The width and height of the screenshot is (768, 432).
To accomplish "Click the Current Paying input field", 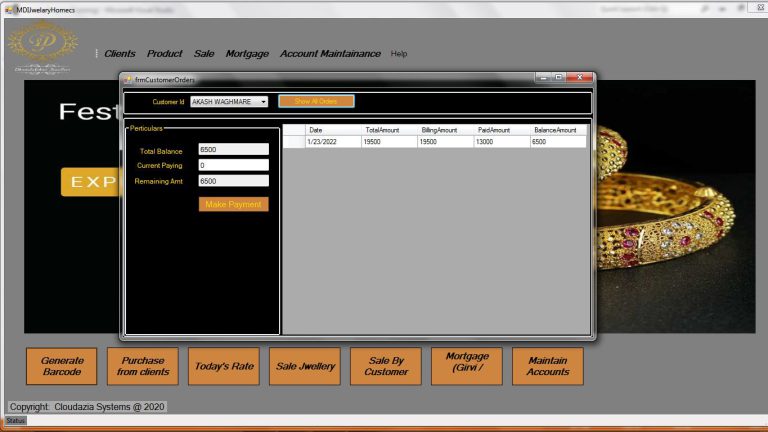I will (234, 165).
